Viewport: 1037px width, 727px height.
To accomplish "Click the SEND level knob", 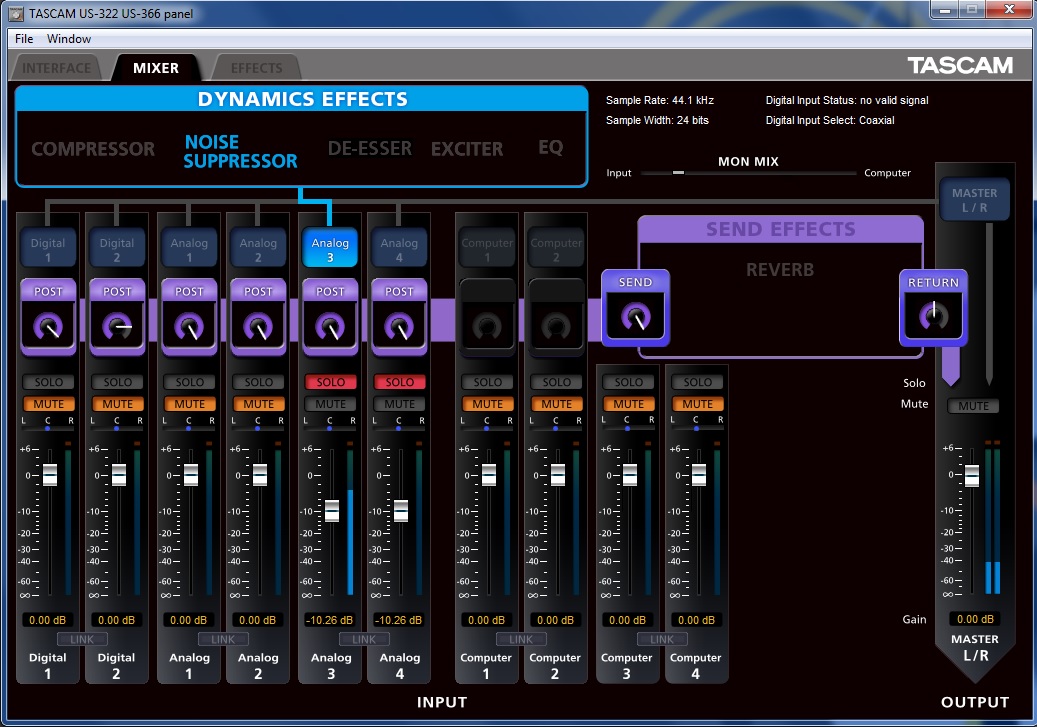I will [x=636, y=317].
